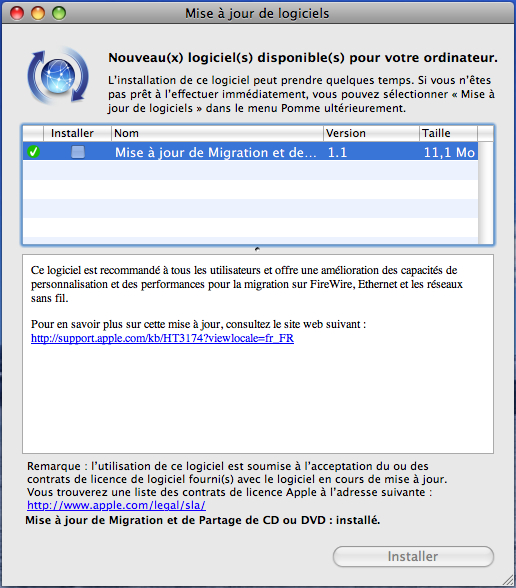Screen dimensions: 516x588
Task: Click the green checkmark installed status icon
Action: click(33, 152)
